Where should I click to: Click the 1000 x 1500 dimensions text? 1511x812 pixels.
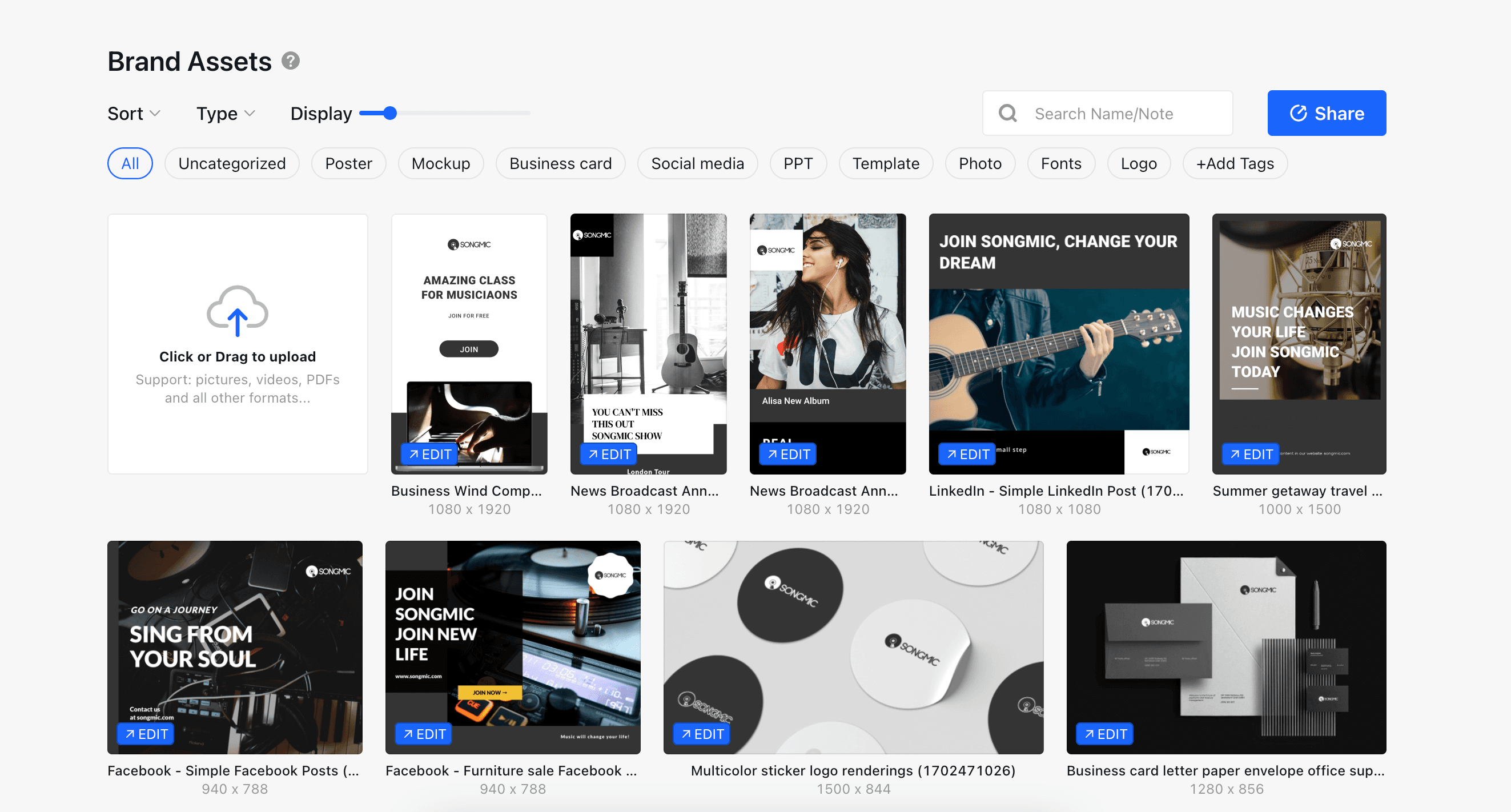[x=1299, y=509]
